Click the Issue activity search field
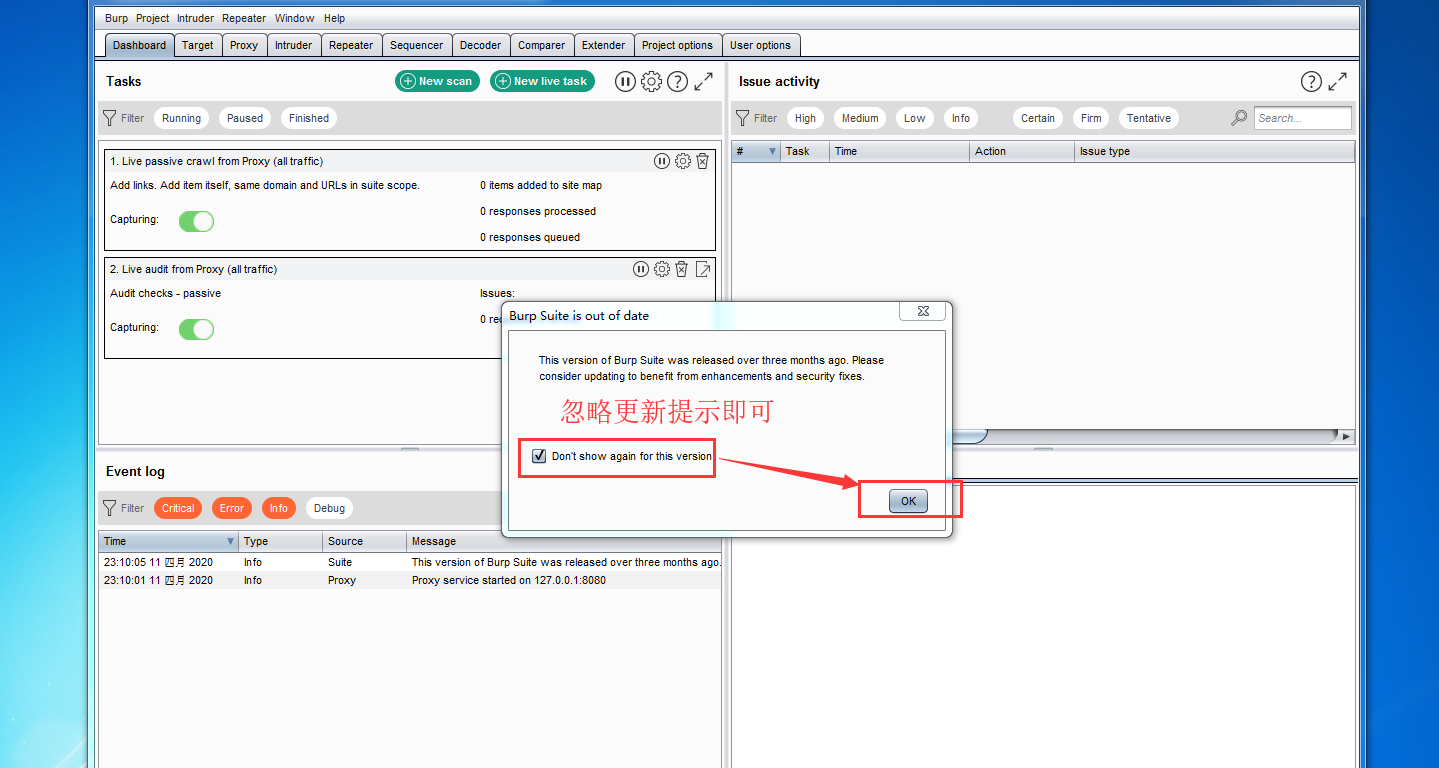This screenshot has width=1439, height=768. coord(1302,118)
